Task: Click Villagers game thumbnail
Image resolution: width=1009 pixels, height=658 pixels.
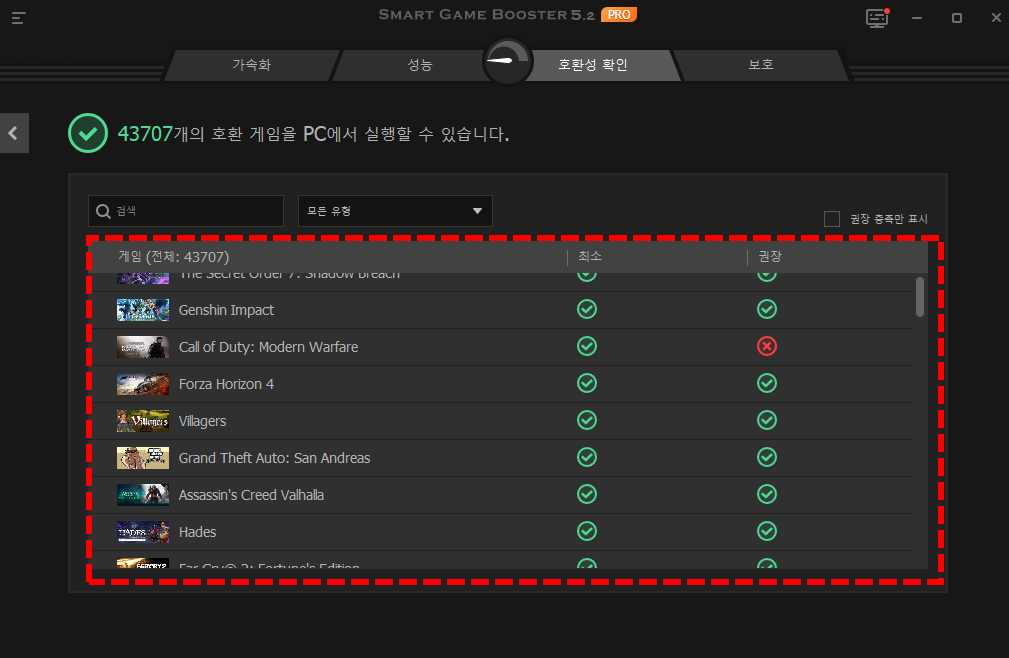Action: click(x=143, y=421)
